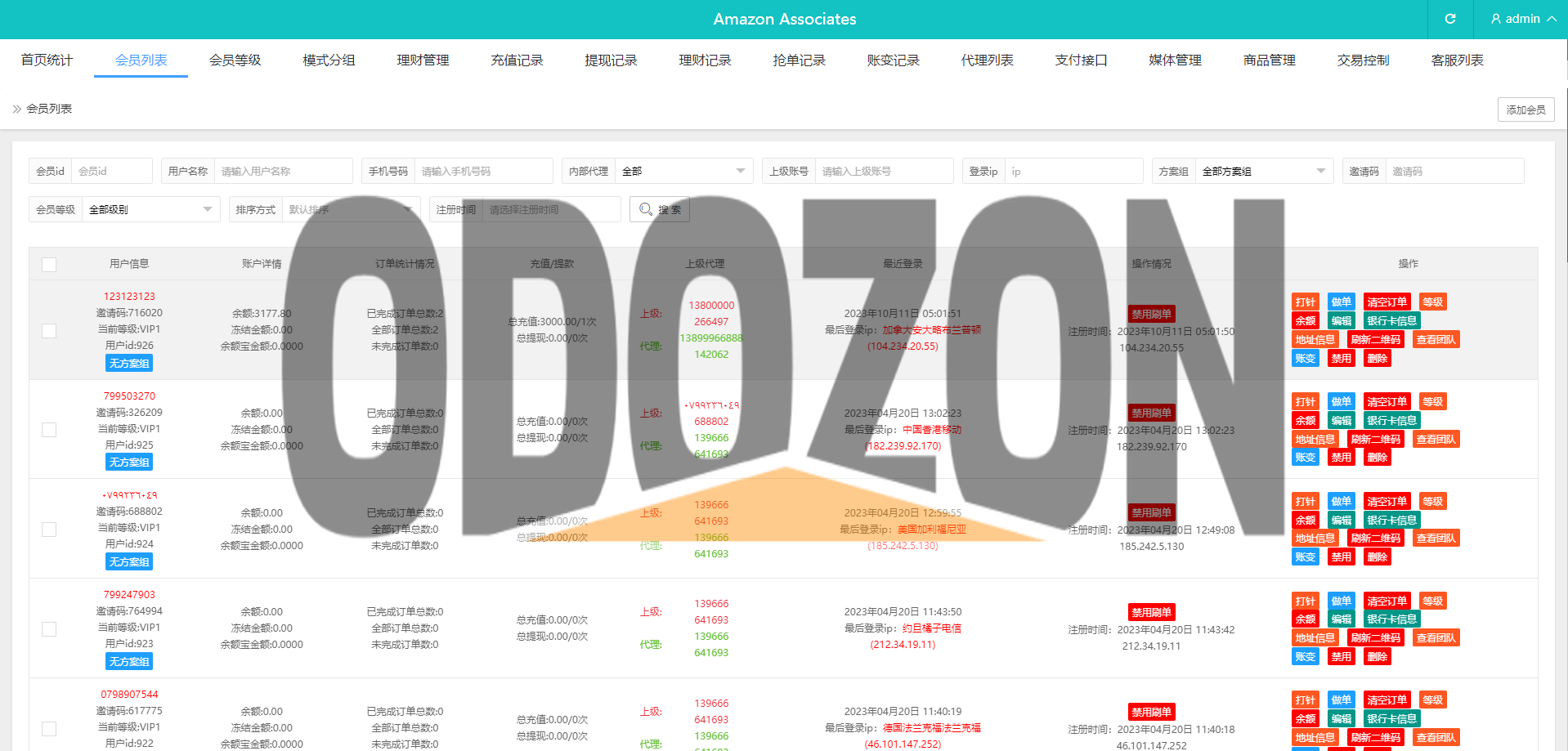Click 清空订单 for user 0798907544
This screenshot has height=751, width=1568.
[1387, 700]
